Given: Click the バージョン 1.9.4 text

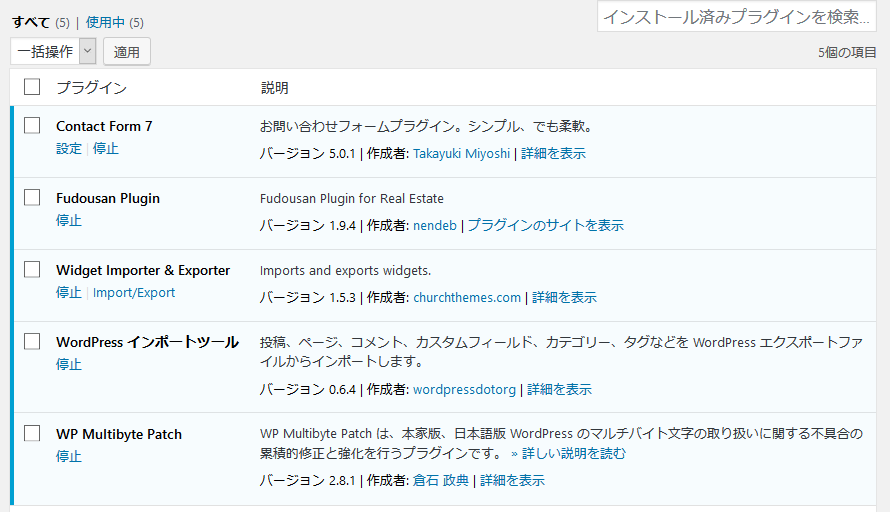Looking at the screenshot, I should tap(308, 225).
